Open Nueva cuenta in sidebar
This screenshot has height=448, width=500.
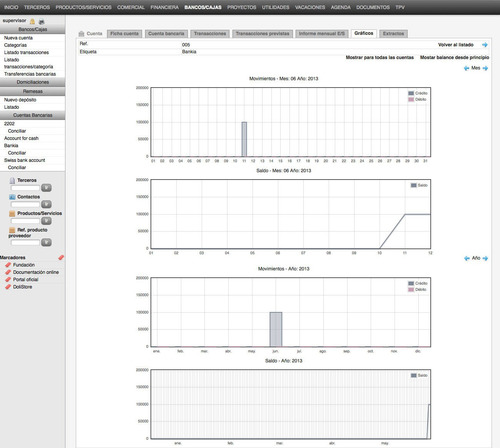[18, 38]
